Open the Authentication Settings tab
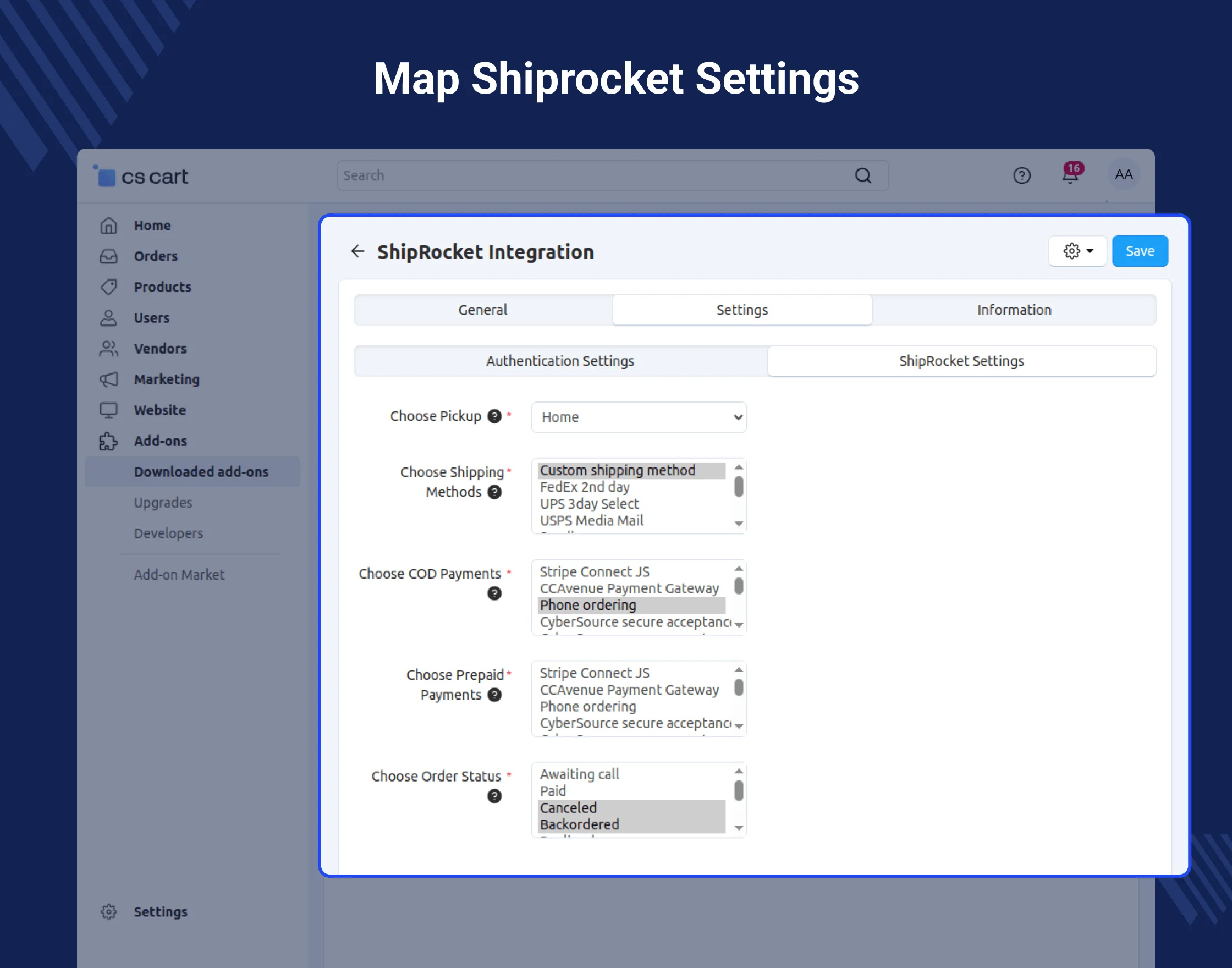The image size is (1232, 968). pyautogui.click(x=560, y=361)
